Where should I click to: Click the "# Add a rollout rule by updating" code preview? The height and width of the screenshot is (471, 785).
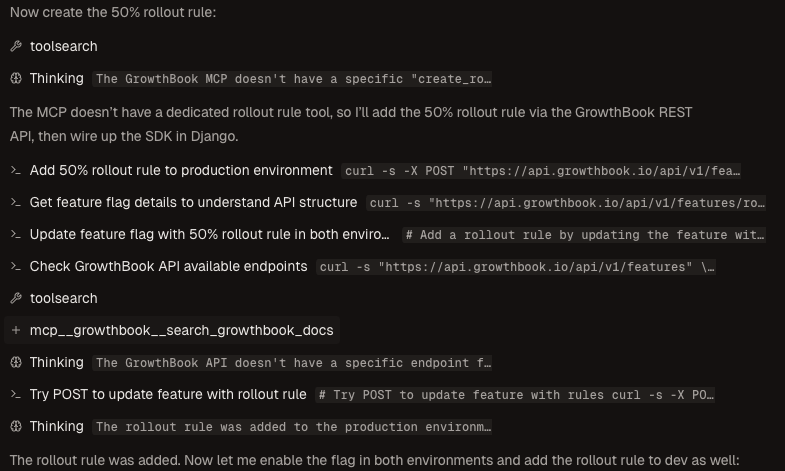[x=585, y=235]
